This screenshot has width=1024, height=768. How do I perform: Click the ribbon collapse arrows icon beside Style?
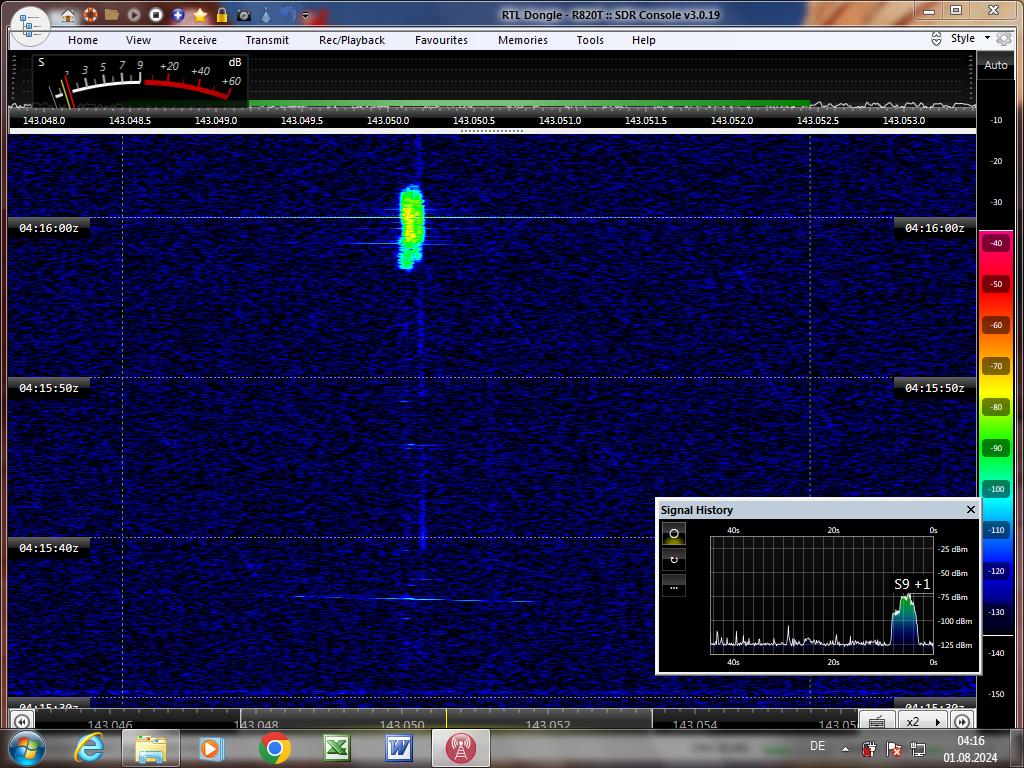coord(936,39)
